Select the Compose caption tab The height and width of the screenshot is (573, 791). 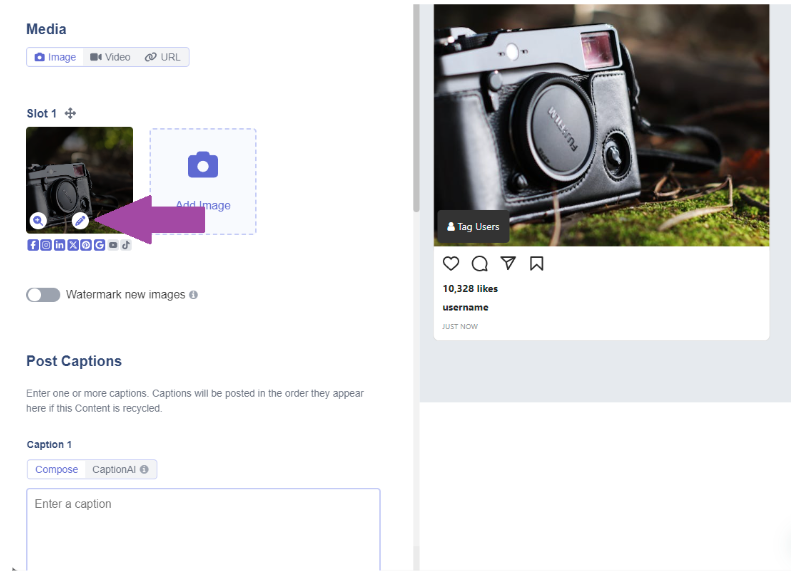[x=56, y=469]
